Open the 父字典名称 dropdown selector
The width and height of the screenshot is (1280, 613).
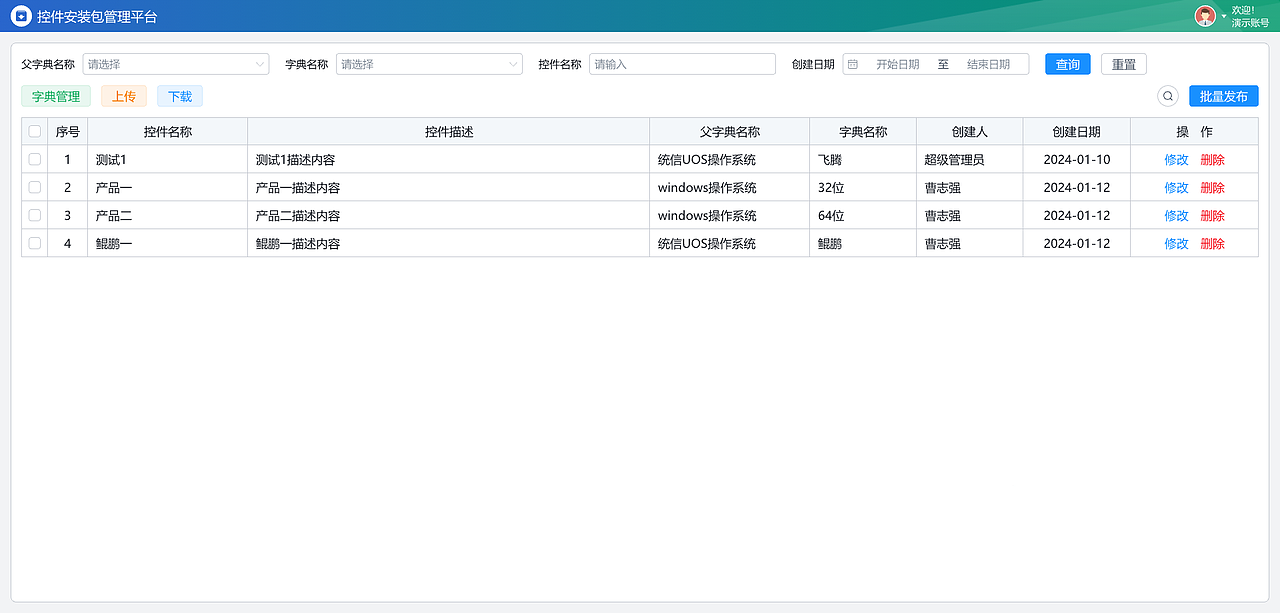(175, 63)
